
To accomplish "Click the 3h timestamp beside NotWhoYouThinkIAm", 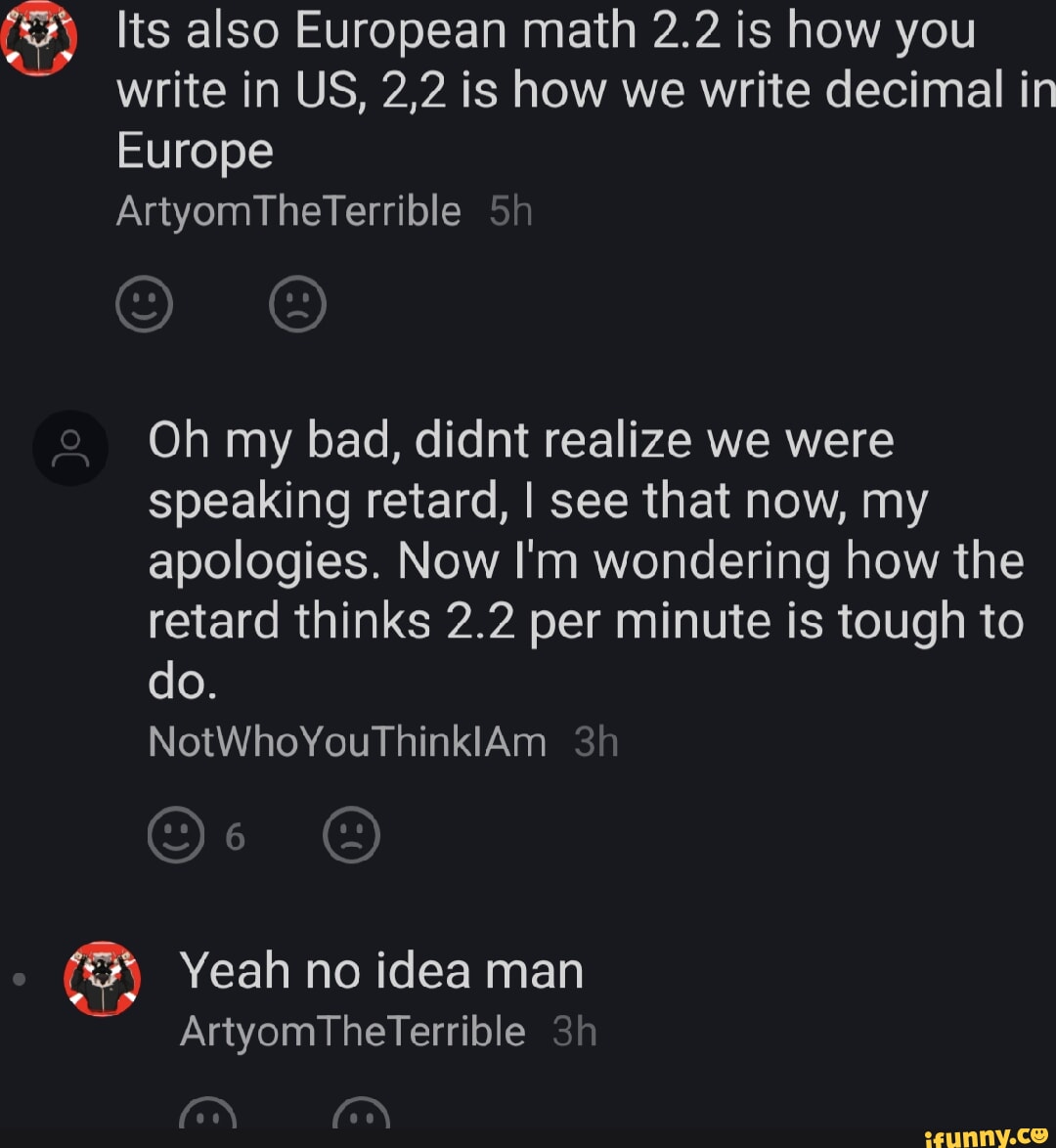I will click(x=595, y=742).
